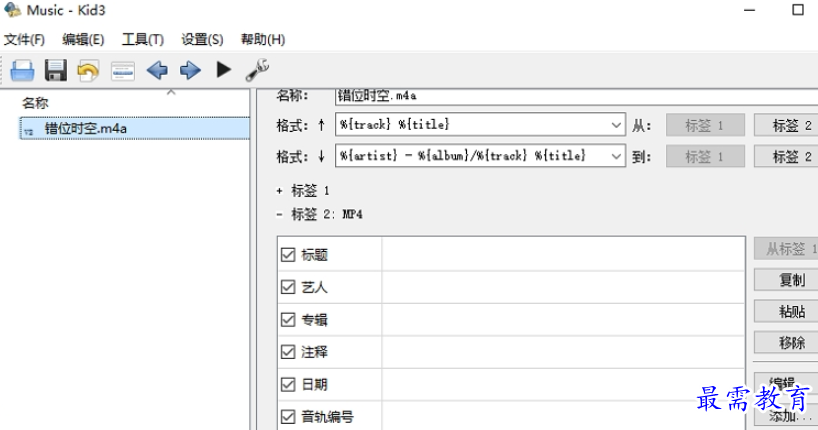Apply upward format arrow next to first 格式
Image resolution: width=818 pixels, height=430 pixels.
coord(321,125)
